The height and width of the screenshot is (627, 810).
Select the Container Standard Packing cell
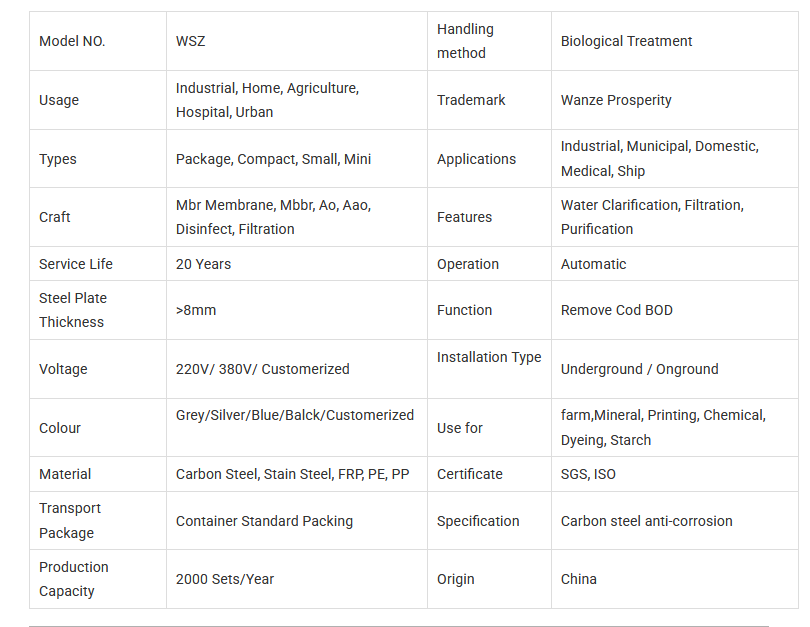point(264,521)
